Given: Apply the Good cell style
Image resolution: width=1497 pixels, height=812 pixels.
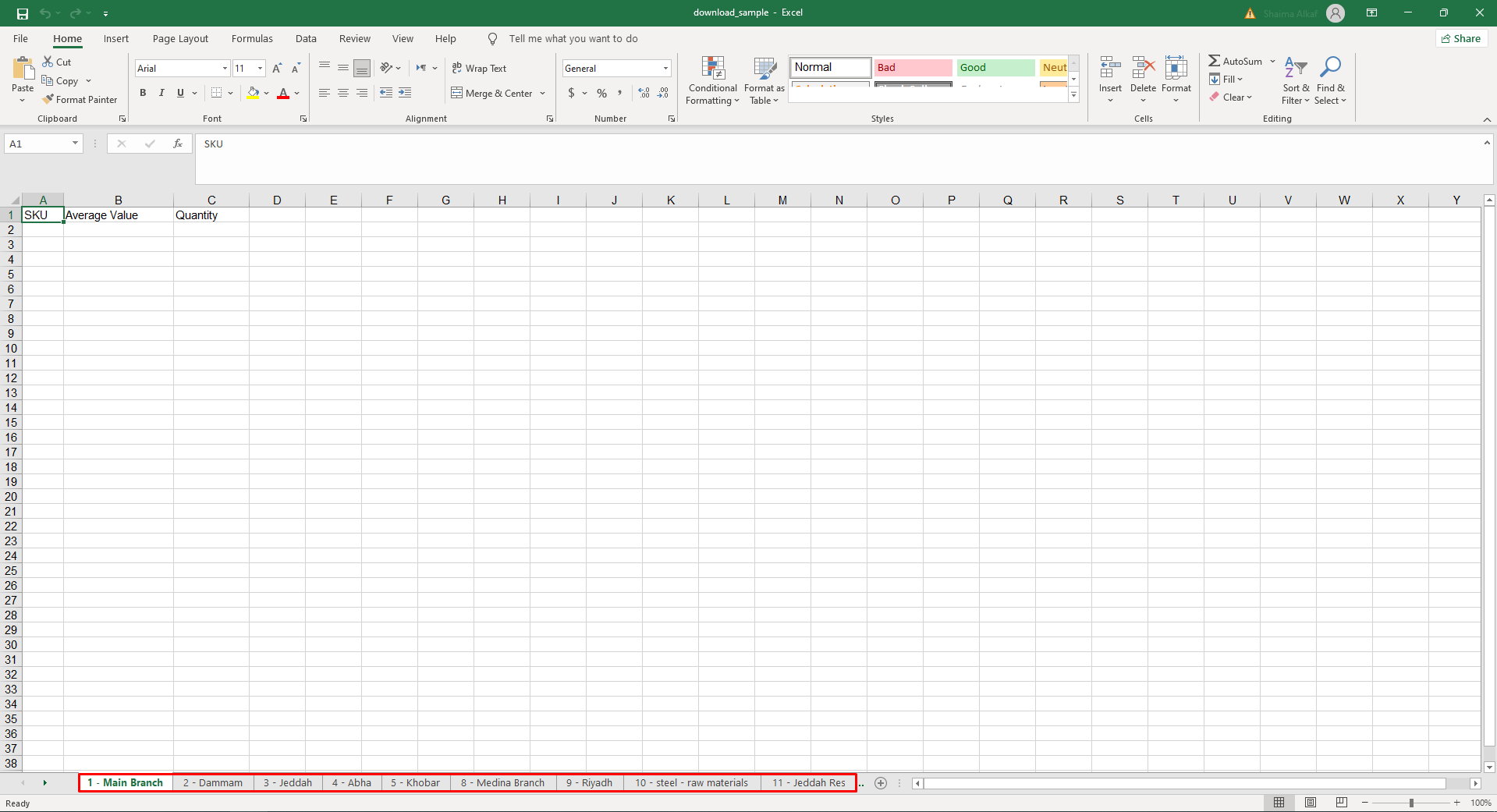Looking at the screenshot, I should (x=995, y=68).
